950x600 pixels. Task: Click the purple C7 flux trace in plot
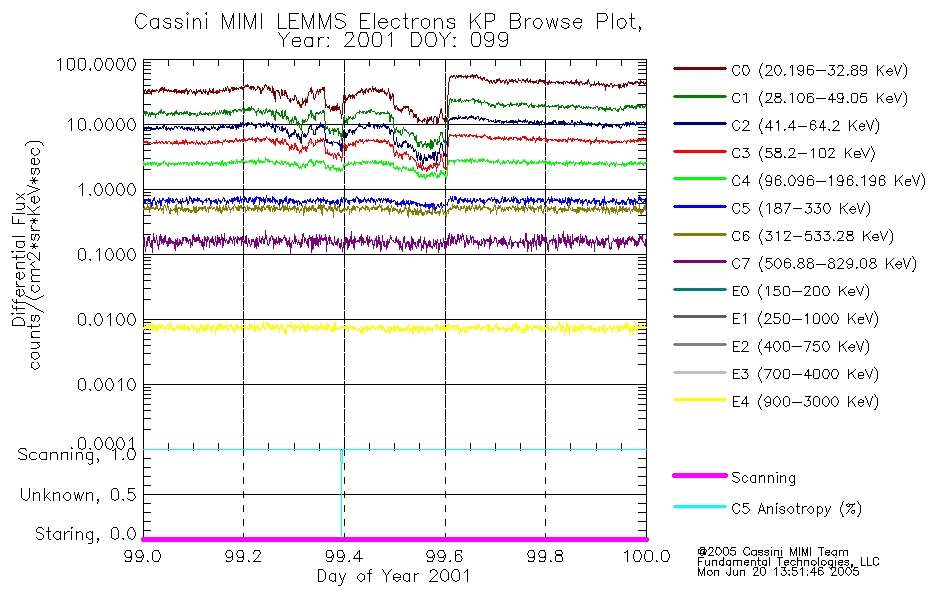(394, 242)
